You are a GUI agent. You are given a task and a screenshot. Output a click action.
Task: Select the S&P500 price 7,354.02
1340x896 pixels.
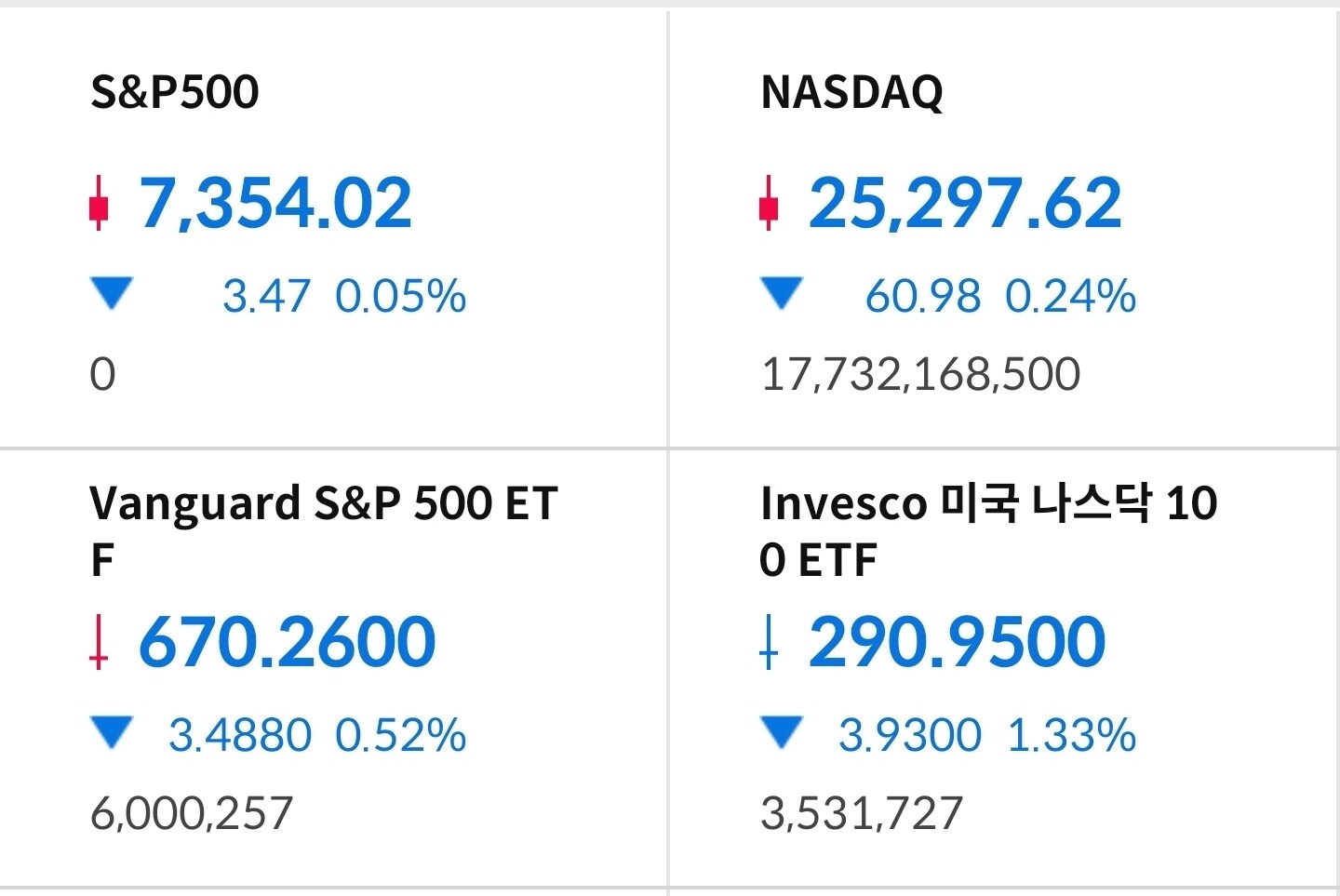275,203
